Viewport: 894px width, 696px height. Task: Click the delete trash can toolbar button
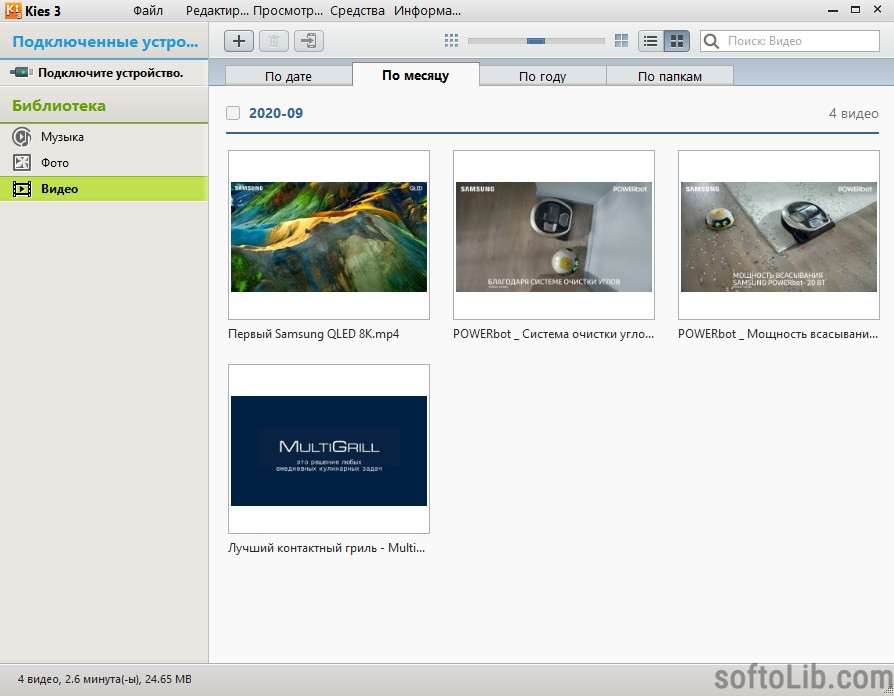(274, 41)
